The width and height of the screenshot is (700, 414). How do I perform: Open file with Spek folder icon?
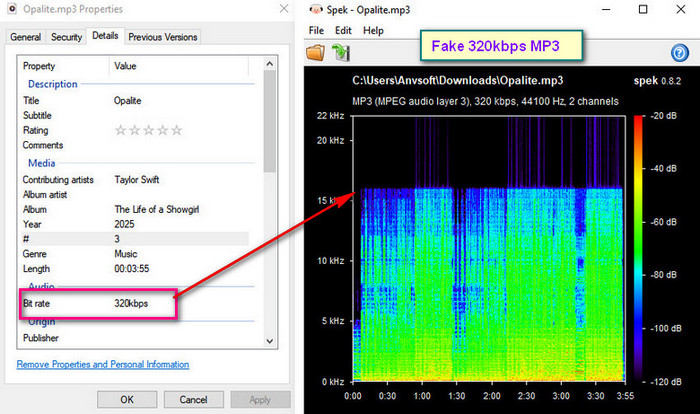tap(316, 53)
